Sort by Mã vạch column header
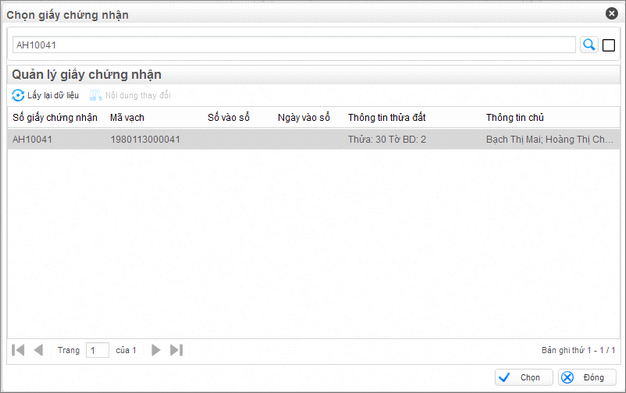This screenshot has width=626, height=393. [127, 117]
